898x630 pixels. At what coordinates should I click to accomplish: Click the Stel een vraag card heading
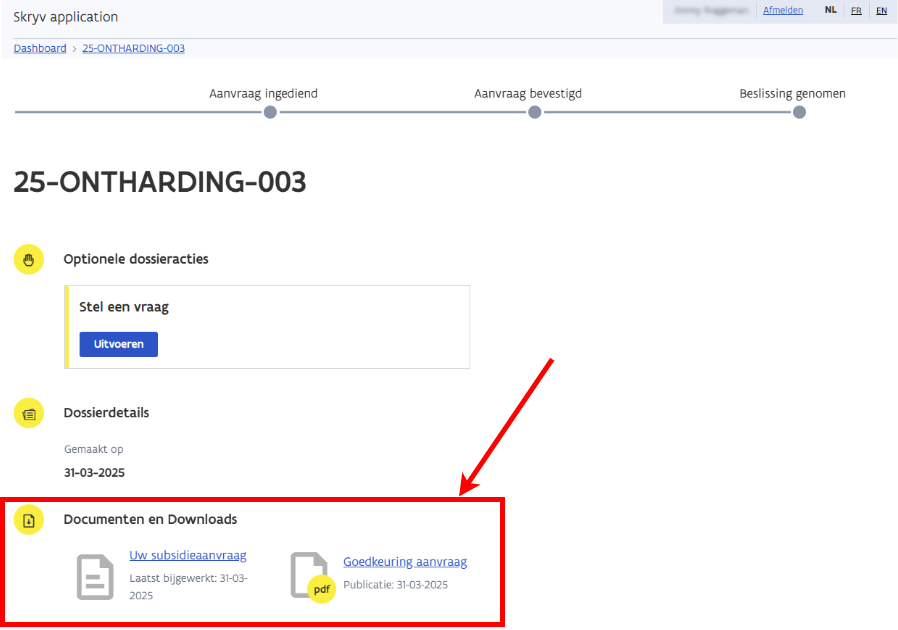(x=124, y=307)
